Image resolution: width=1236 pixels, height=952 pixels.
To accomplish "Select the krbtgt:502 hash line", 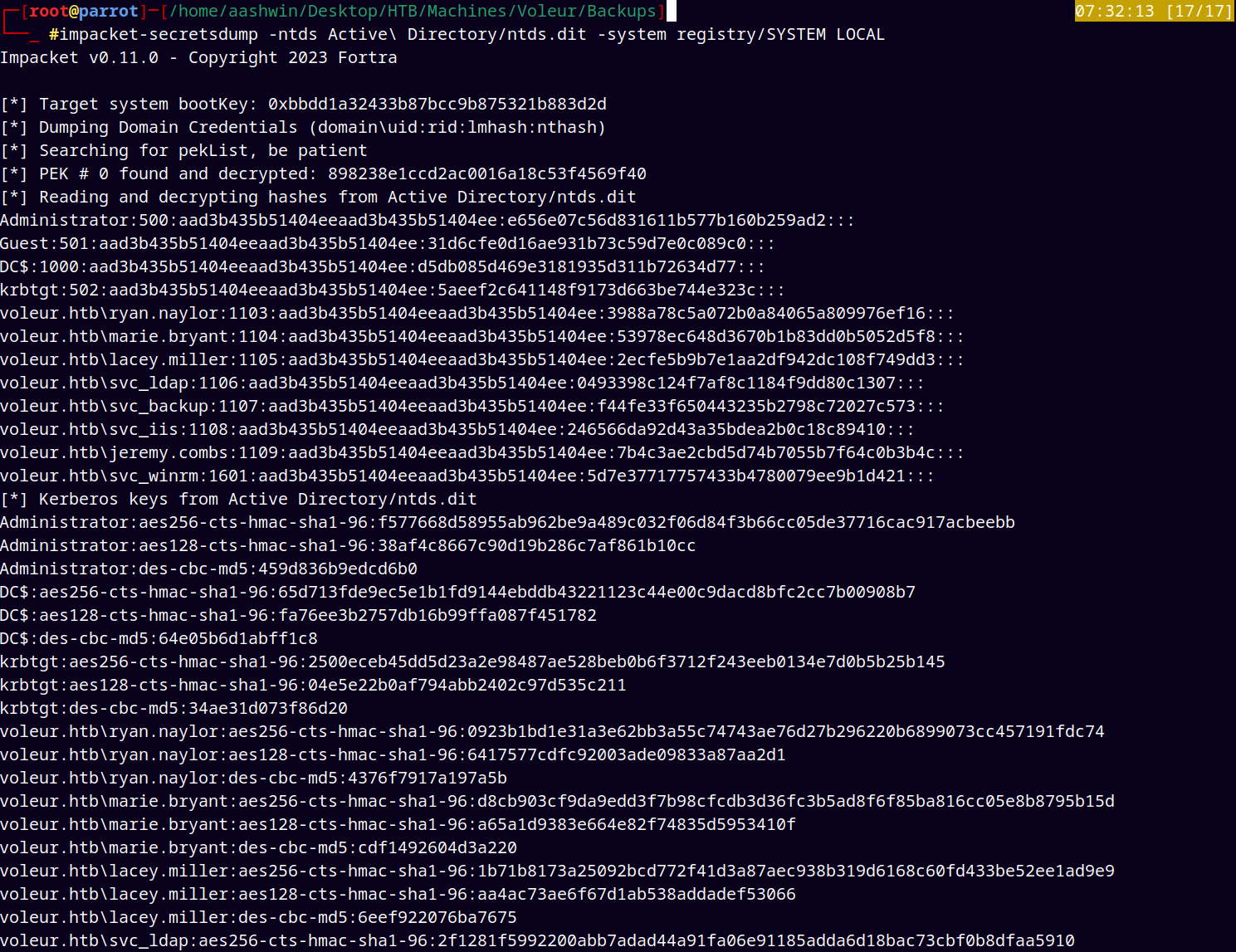I will [393, 290].
